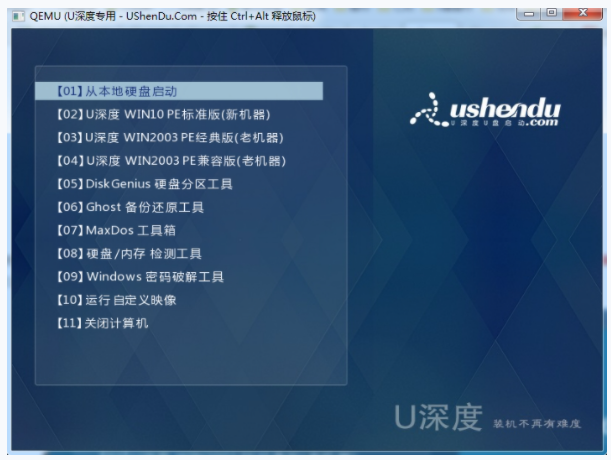
Task: Choose 【02】U深度 WIN10 PE标准版(新机器)
Action: click(163, 114)
